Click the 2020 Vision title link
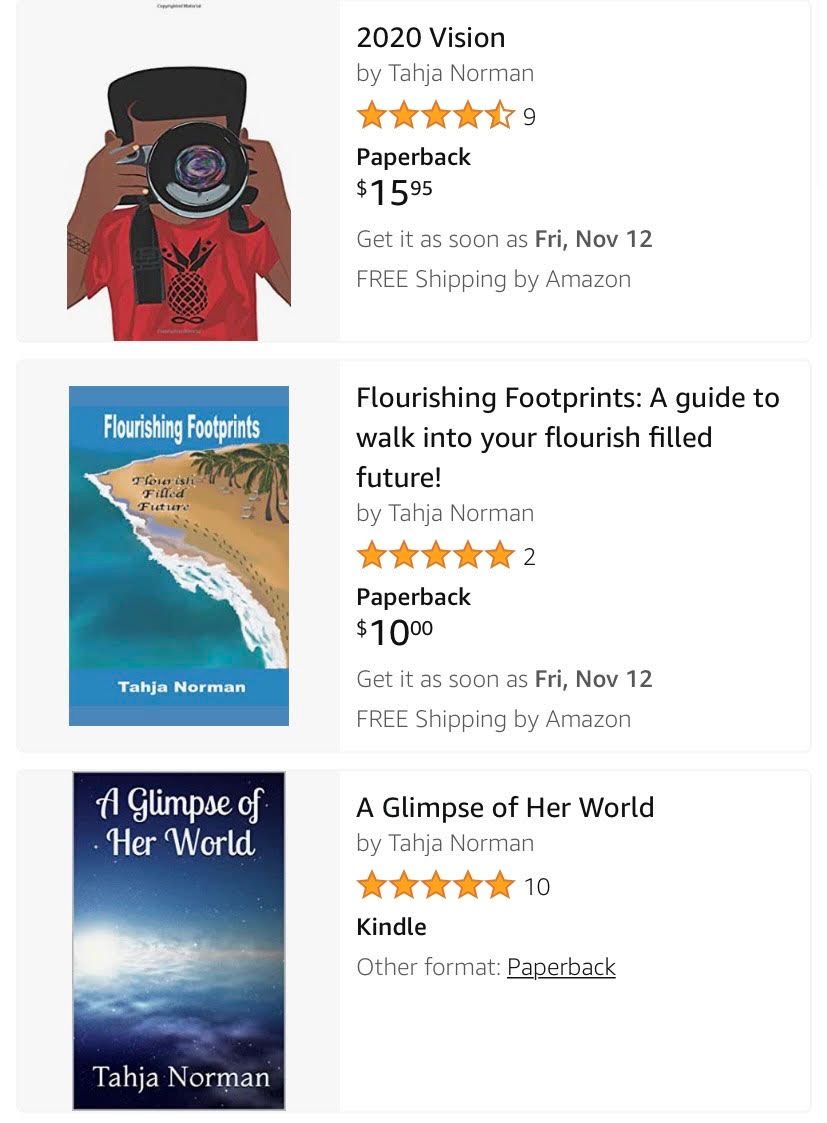This screenshot has width=827, height=1123. tap(431, 38)
